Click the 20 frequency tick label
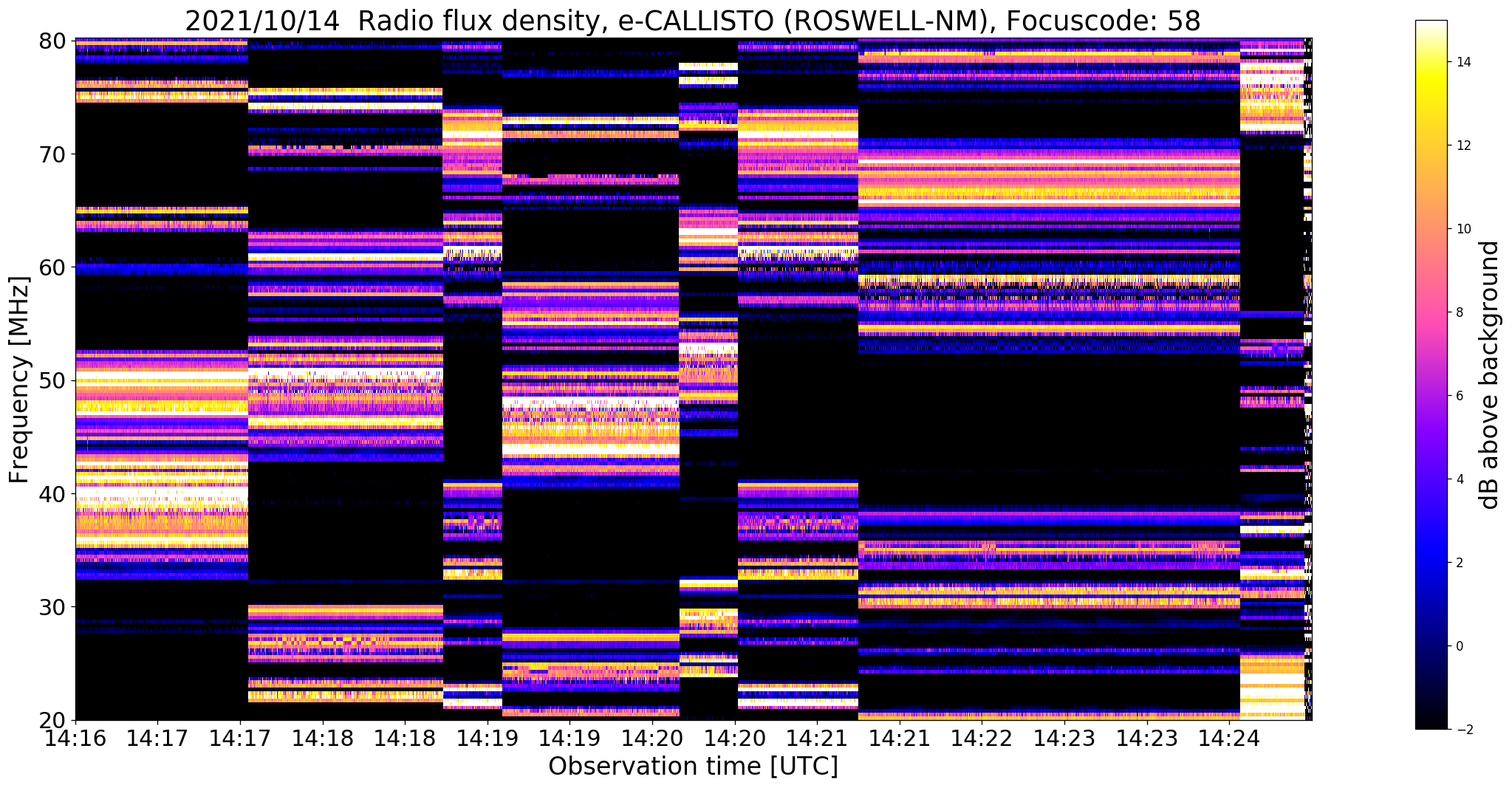Screen dimensions: 1512x788 [52, 720]
